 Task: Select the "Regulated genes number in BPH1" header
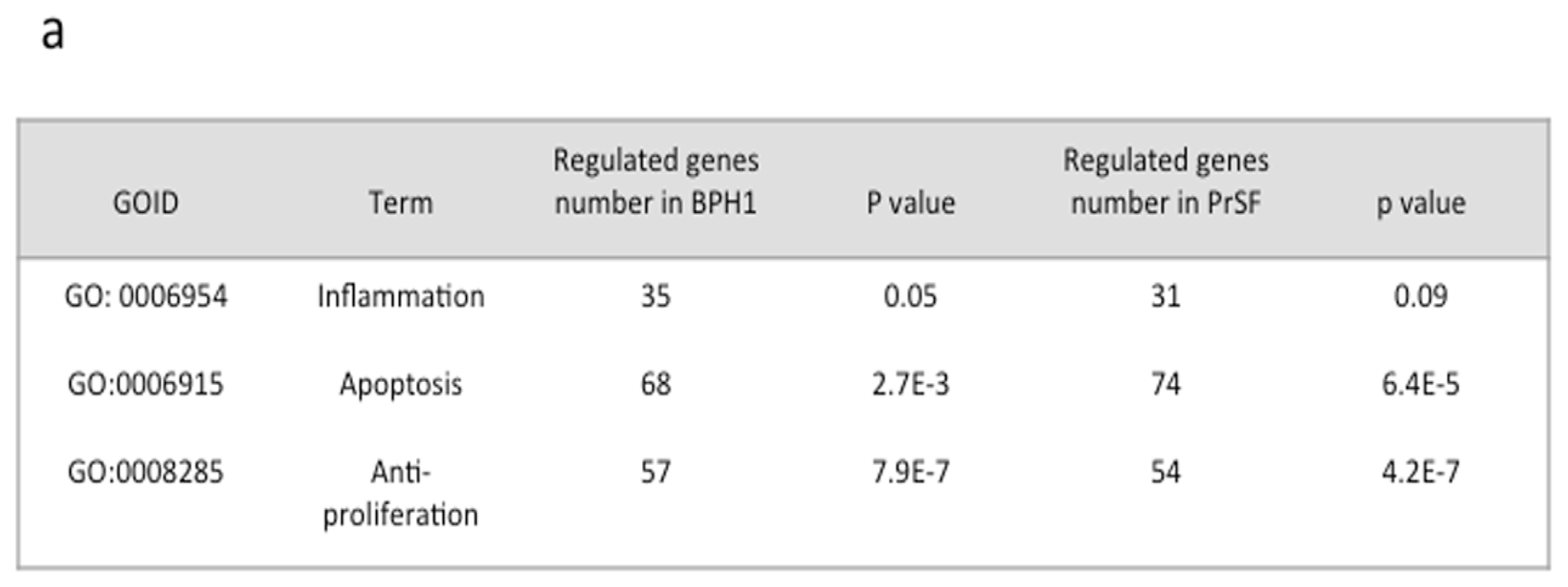click(x=656, y=182)
